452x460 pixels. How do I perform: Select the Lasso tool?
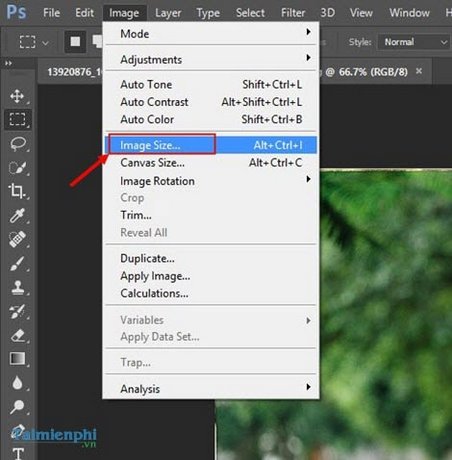click(x=18, y=144)
